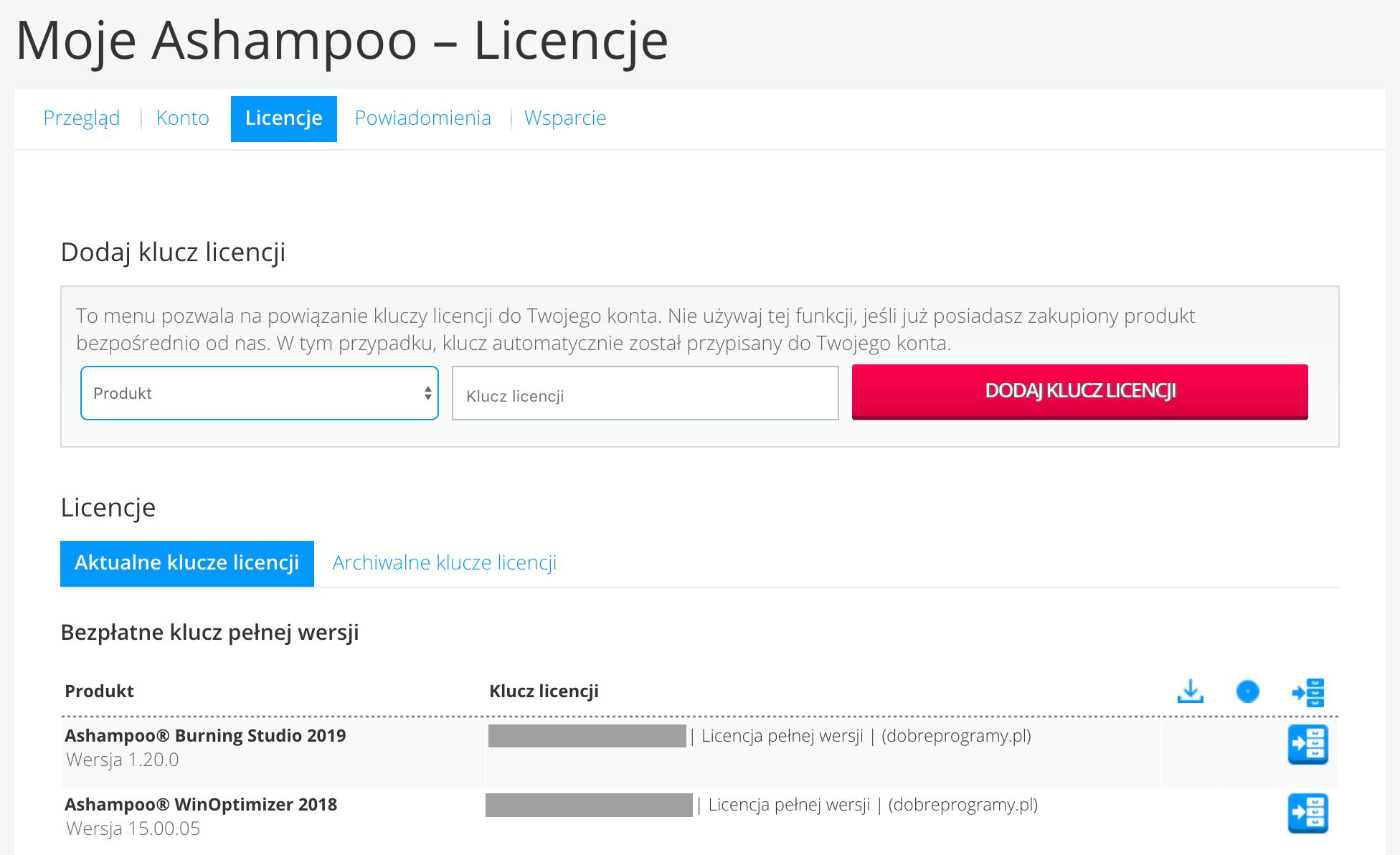Click the Ashampoo WinOptimizer 2018 product name
This screenshot has width=1400, height=855.
[201, 805]
